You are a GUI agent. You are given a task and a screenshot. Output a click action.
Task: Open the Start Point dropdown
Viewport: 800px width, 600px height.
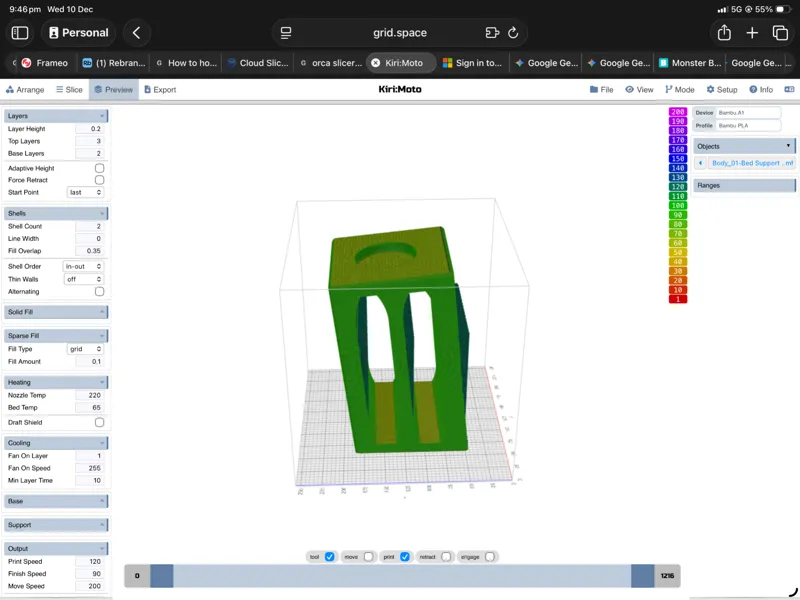pyautogui.click(x=85, y=192)
